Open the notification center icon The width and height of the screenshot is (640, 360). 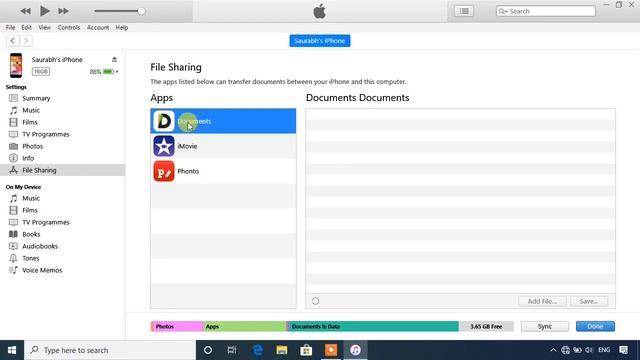pos(623,350)
